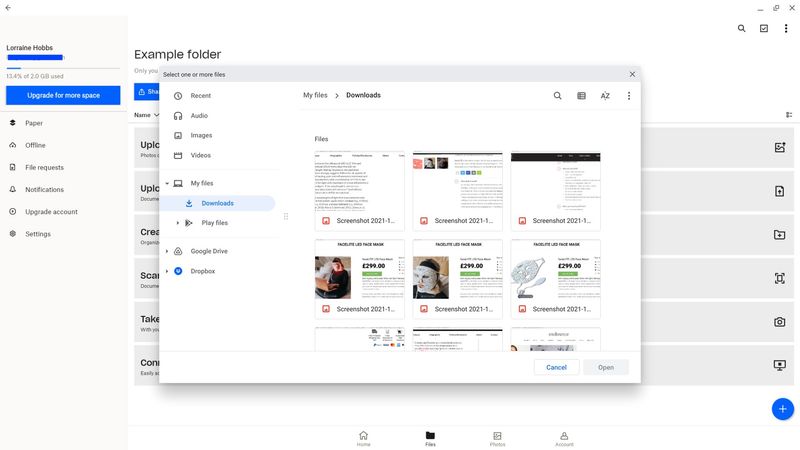Open the picker's three-dot more menu

[629, 95]
